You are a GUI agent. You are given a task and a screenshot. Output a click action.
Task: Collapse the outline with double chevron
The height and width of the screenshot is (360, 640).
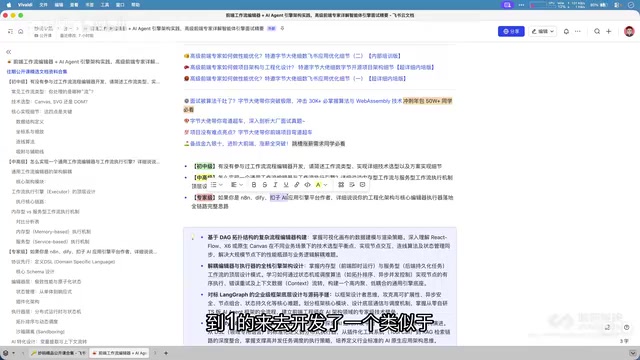9,52
